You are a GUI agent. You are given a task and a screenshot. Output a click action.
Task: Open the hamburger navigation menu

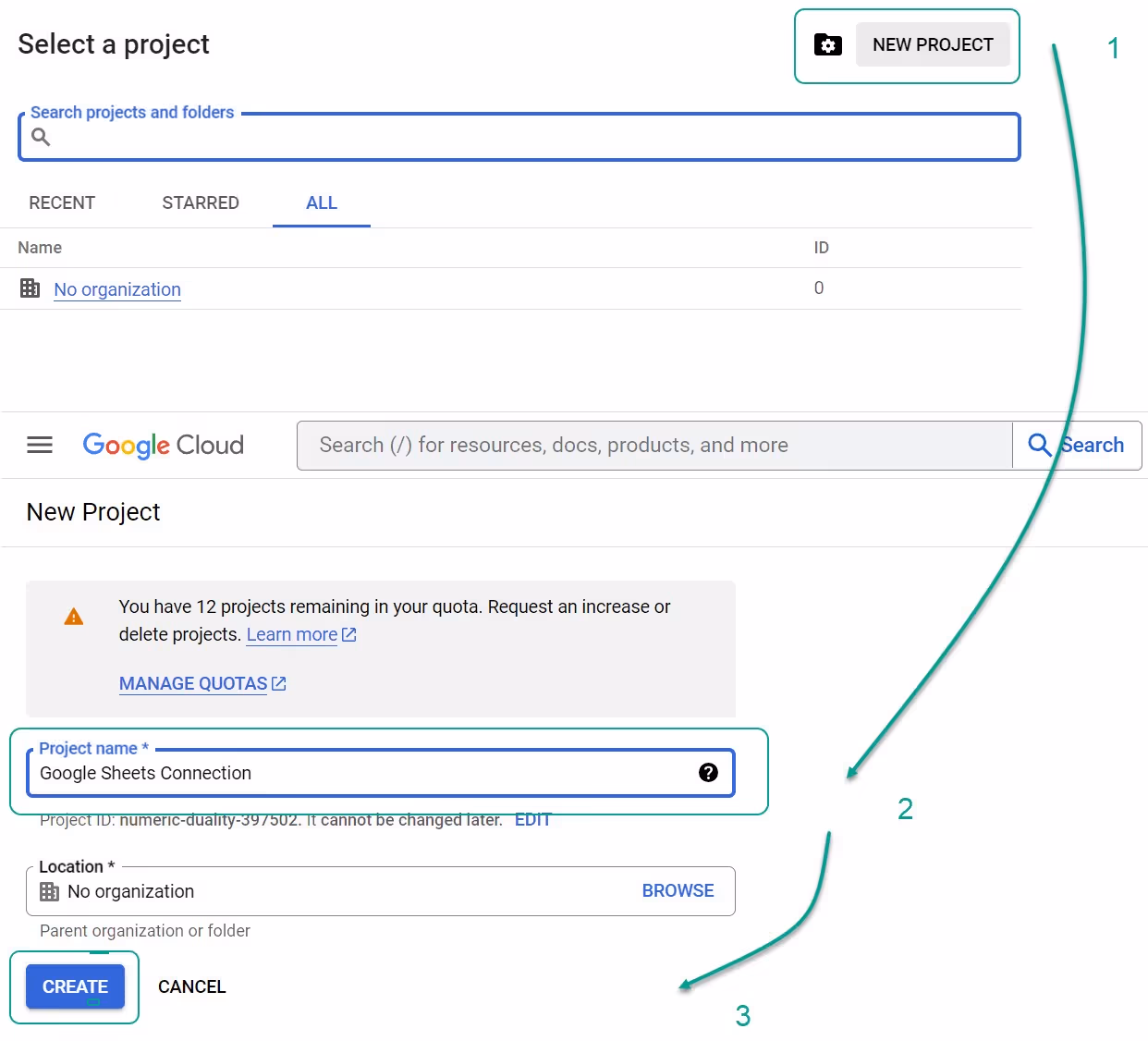(x=40, y=445)
